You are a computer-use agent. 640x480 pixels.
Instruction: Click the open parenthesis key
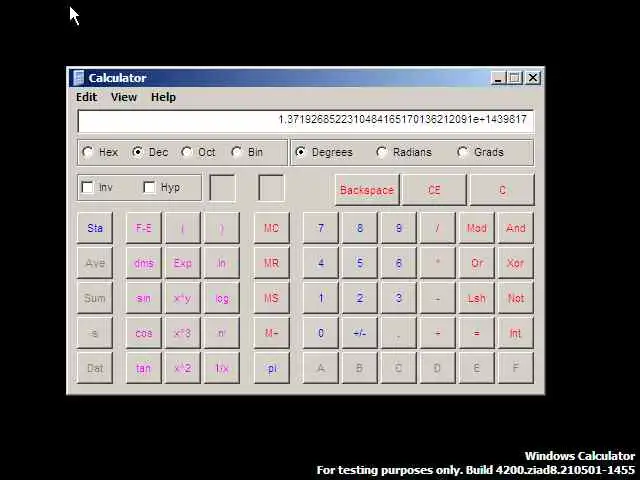pyautogui.click(x=182, y=228)
